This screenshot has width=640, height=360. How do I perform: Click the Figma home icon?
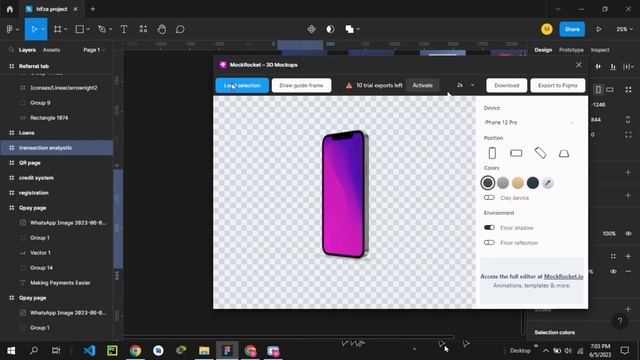(10, 9)
